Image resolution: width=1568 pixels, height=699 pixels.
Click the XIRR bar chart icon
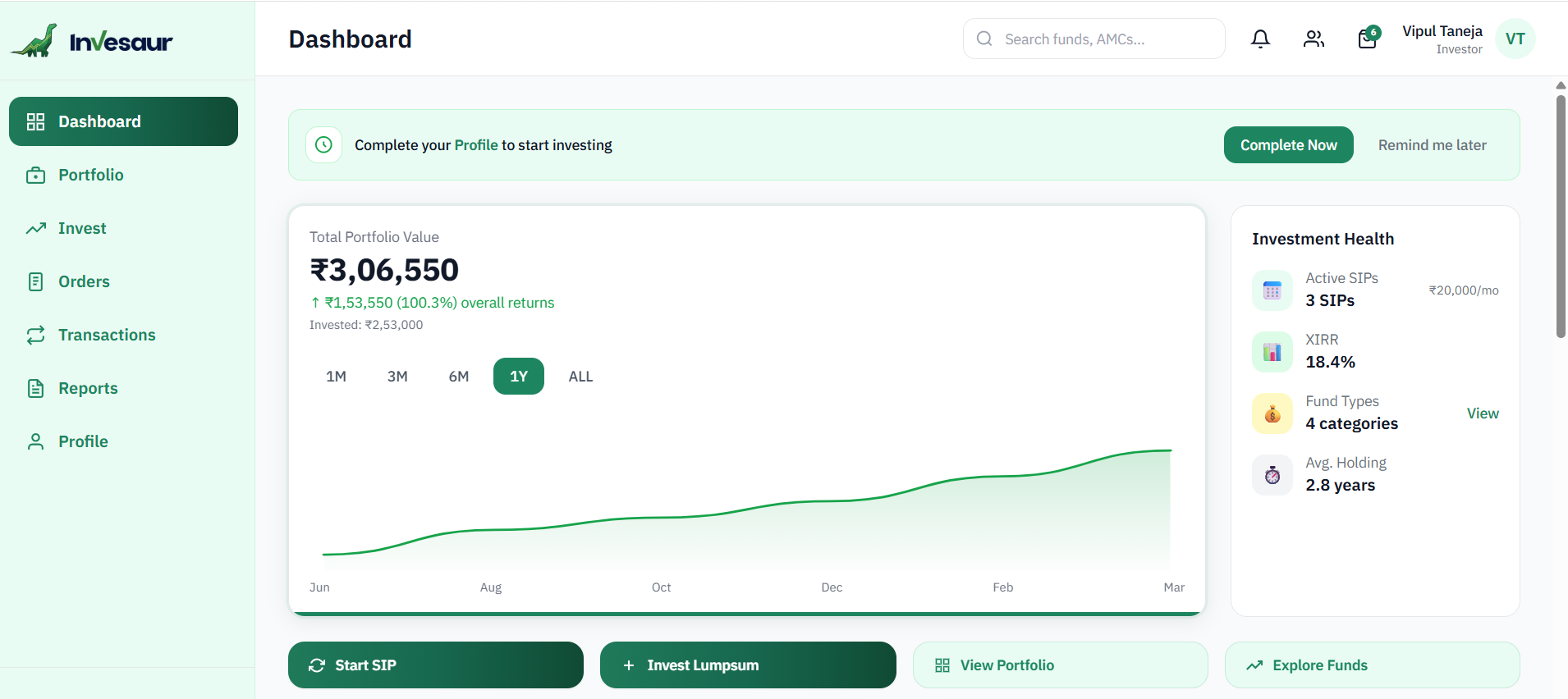[x=1272, y=352]
